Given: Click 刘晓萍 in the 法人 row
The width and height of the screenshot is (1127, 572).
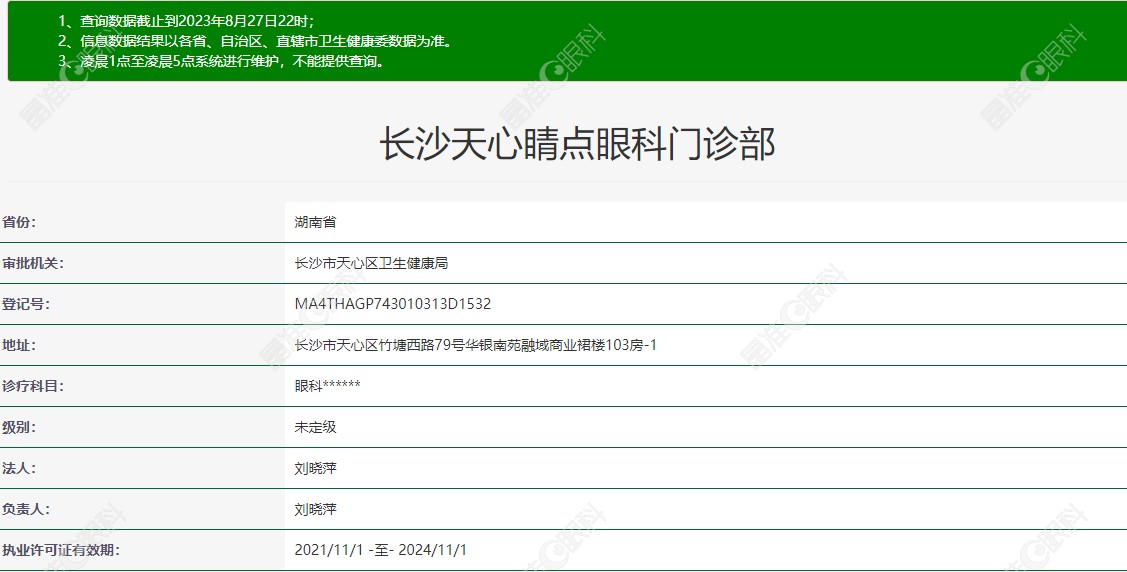Looking at the screenshot, I should 316,468.
